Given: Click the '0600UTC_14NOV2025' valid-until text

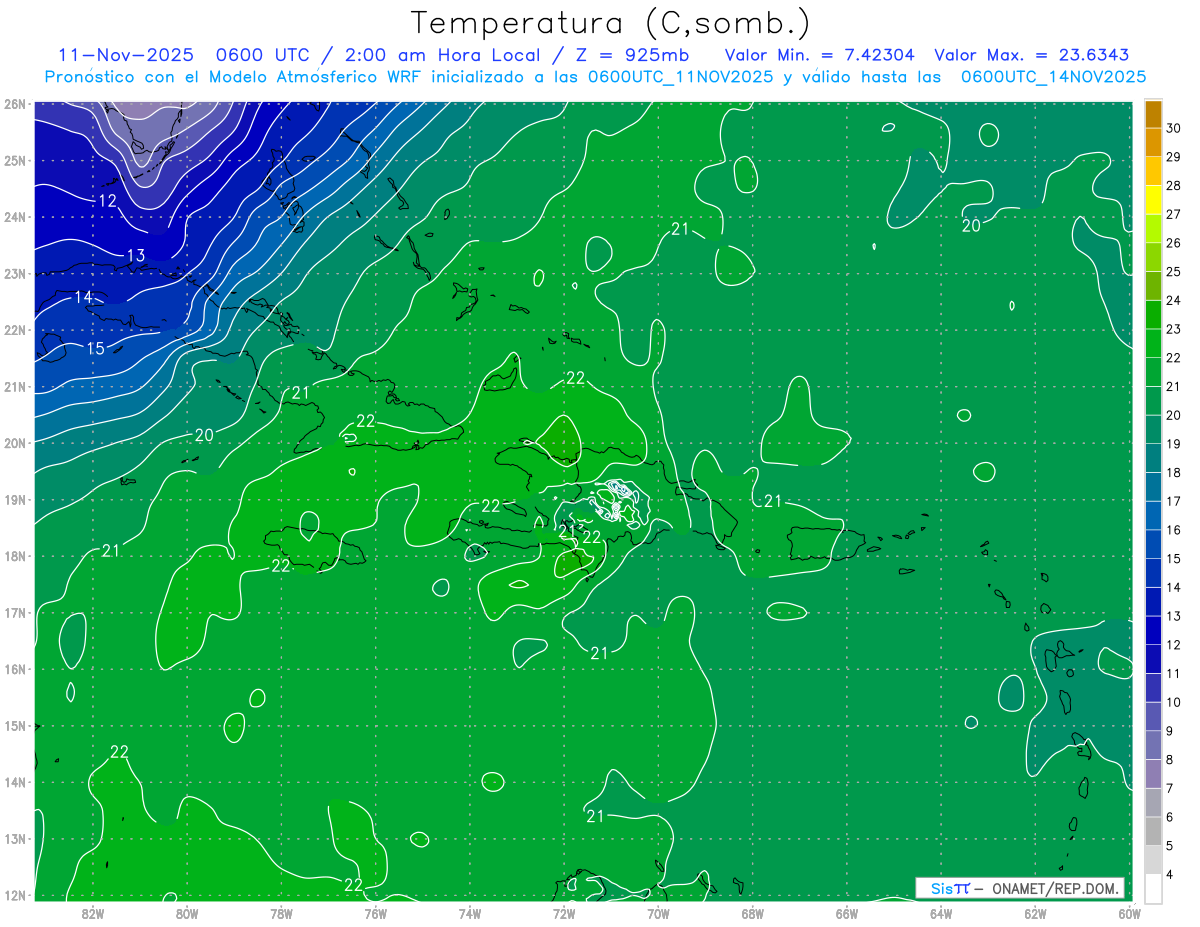Looking at the screenshot, I should (1053, 77).
